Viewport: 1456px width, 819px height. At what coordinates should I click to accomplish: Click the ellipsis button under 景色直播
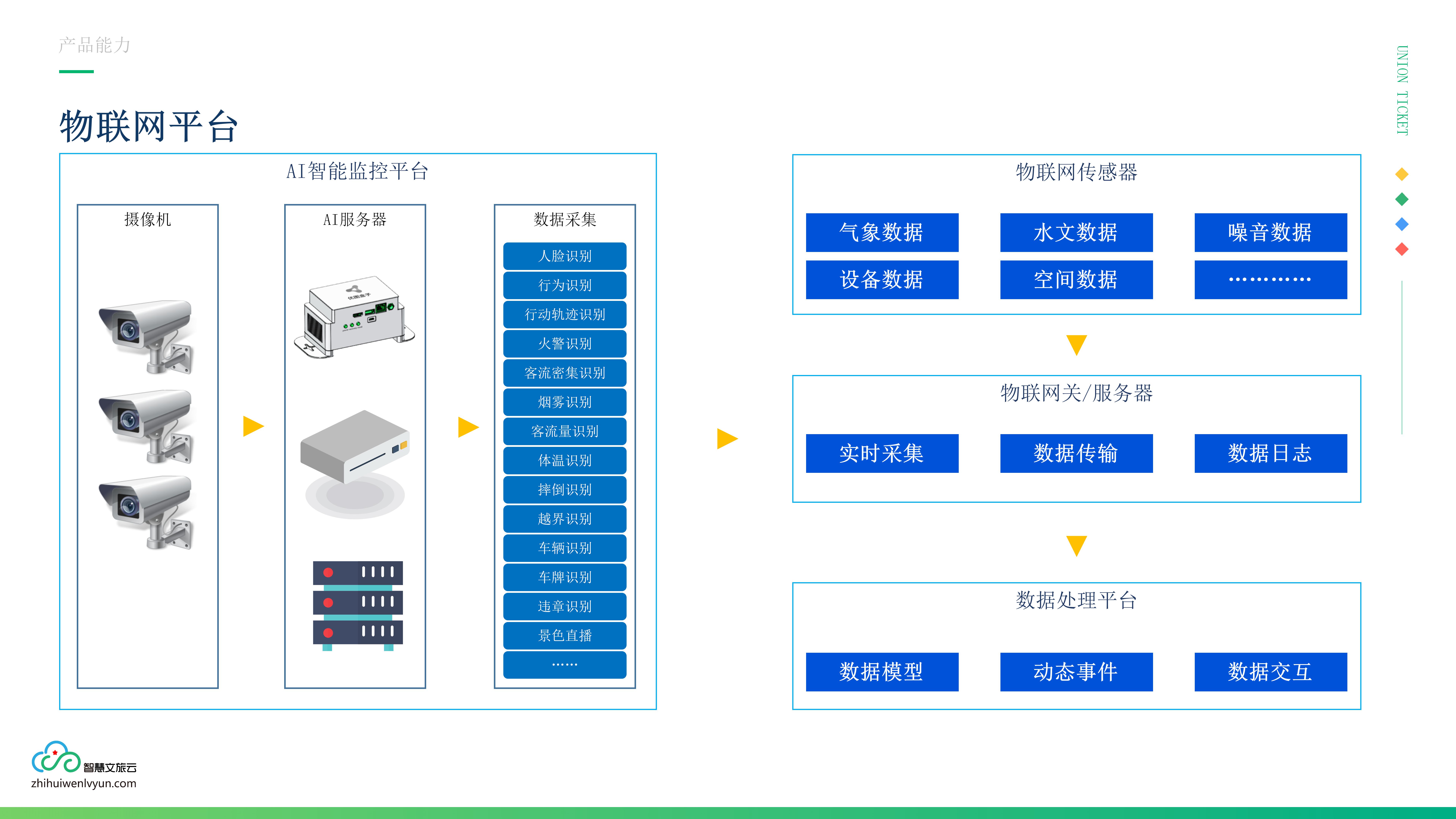[x=565, y=665]
